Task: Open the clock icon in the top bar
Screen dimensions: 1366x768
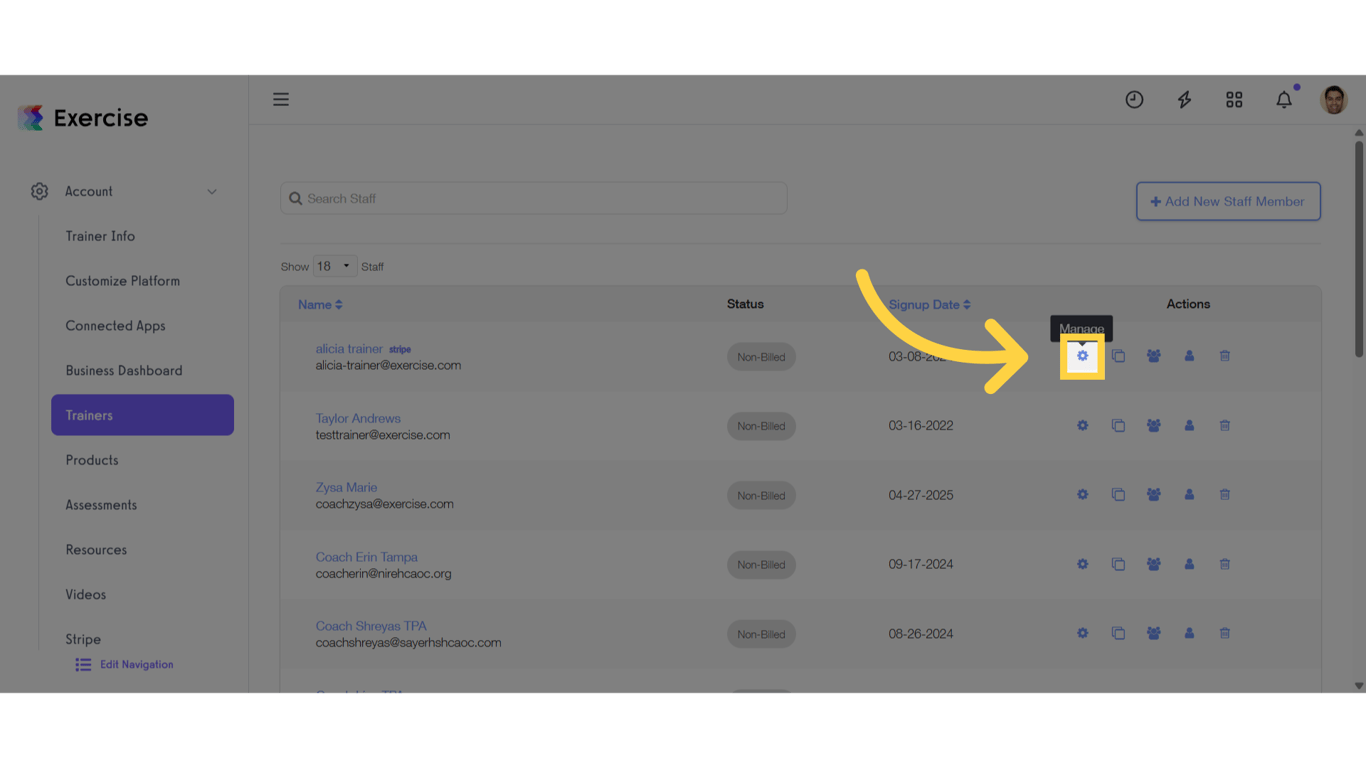Action: point(1134,99)
